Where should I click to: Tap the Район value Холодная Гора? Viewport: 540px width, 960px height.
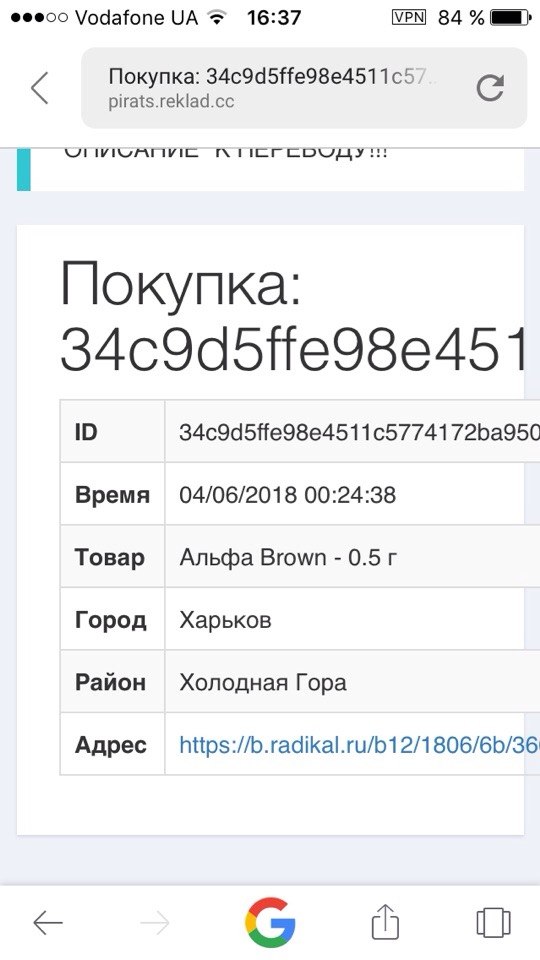coord(263,682)
